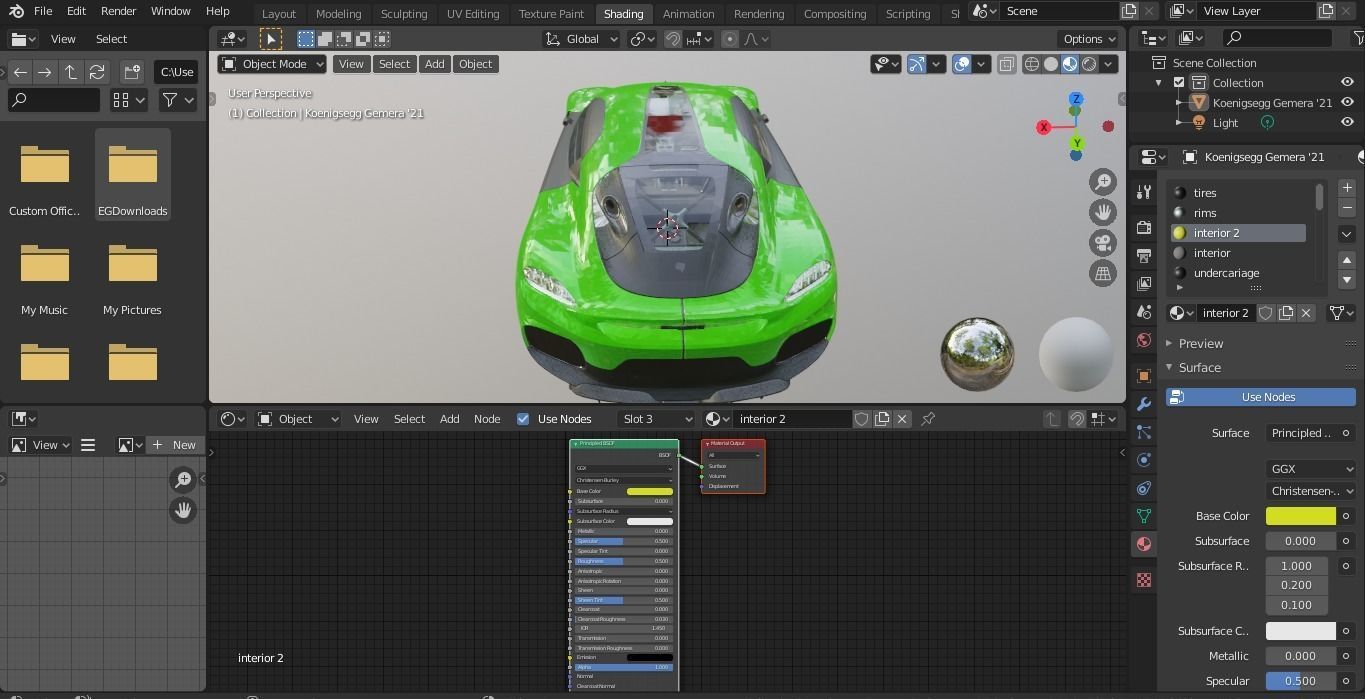The width and height of the screenshot is (1365, 699).
Task: Duplicate the interior 2 material in properties
Action: (1286, 313)
